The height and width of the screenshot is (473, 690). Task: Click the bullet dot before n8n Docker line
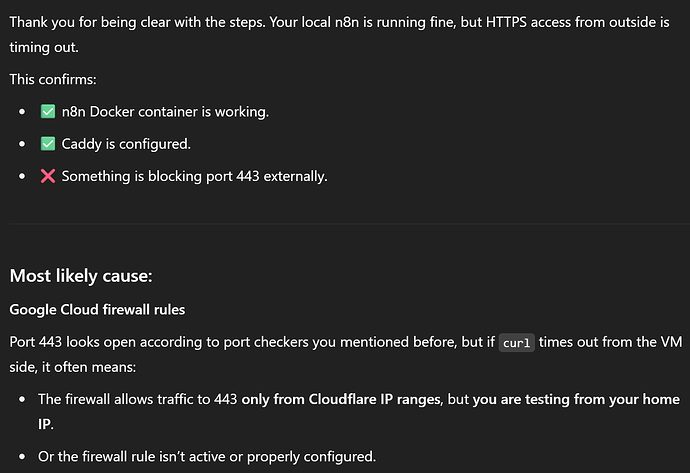pyautogui.click(x=22, y=112)
